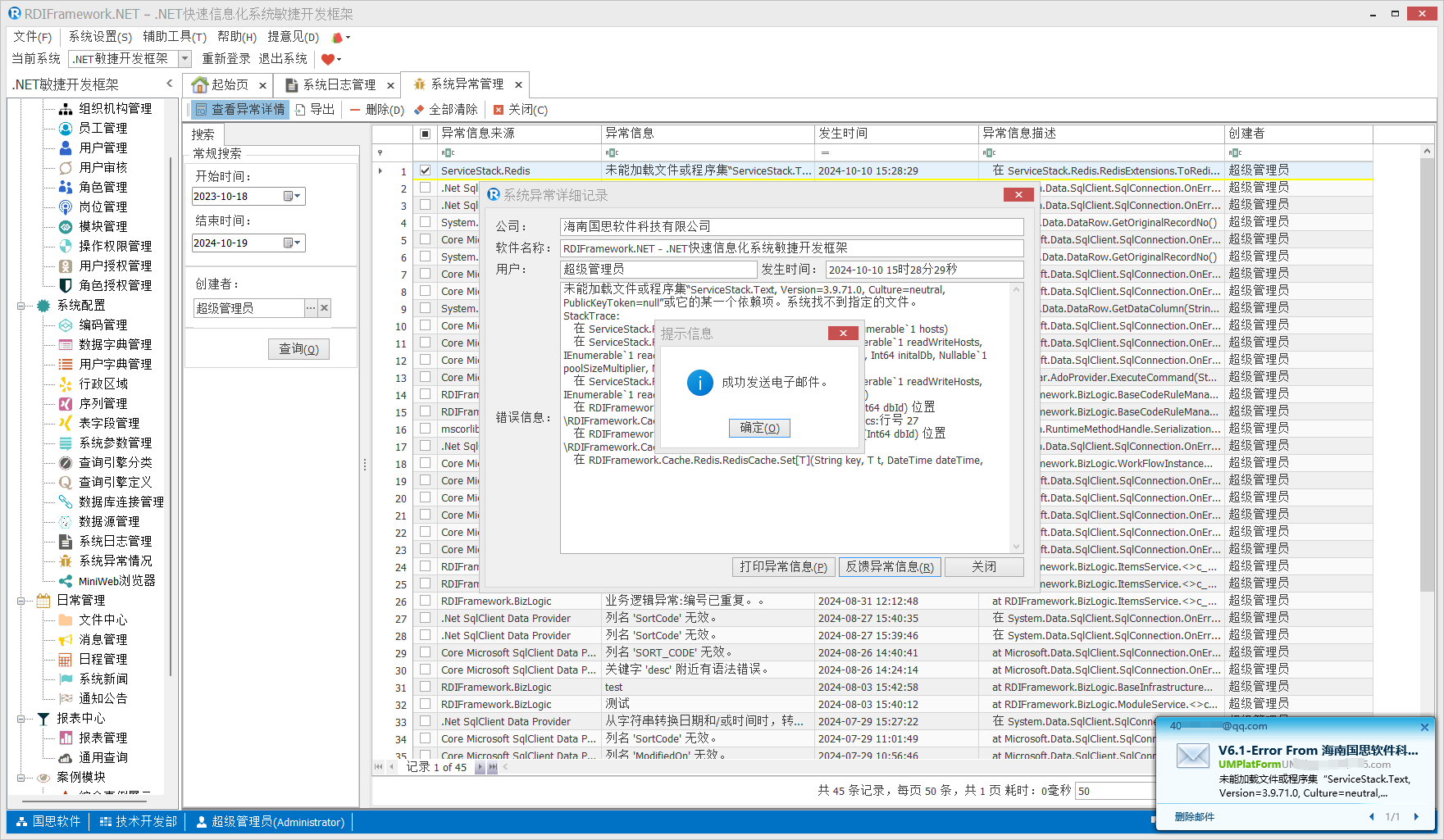Click the 创建者 input field
Image resolution: width=1444 pixels, height=840 pixels.
248,308
